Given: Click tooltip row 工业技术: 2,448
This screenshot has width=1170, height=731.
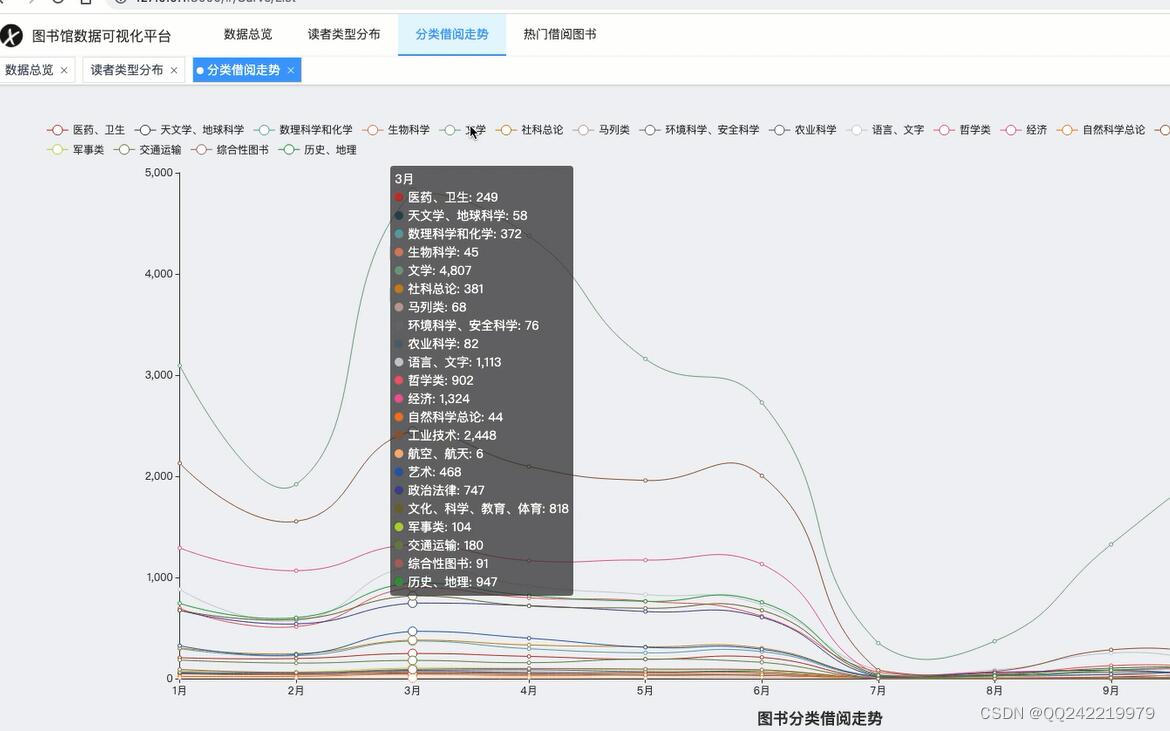Looking at the screenshot, I should pos(445,435).
